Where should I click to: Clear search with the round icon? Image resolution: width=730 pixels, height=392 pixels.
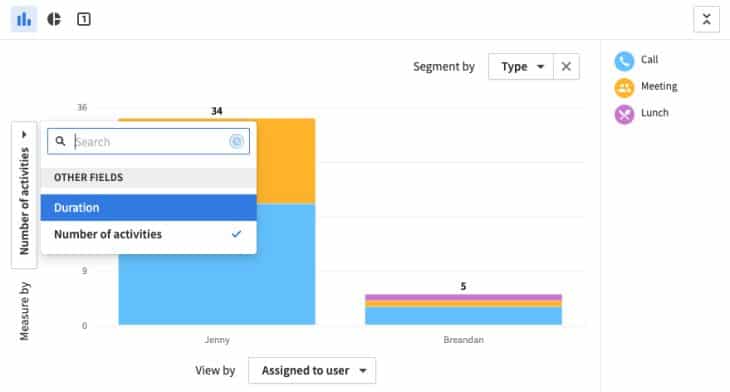pyautogui.click(x=237, y=141)
